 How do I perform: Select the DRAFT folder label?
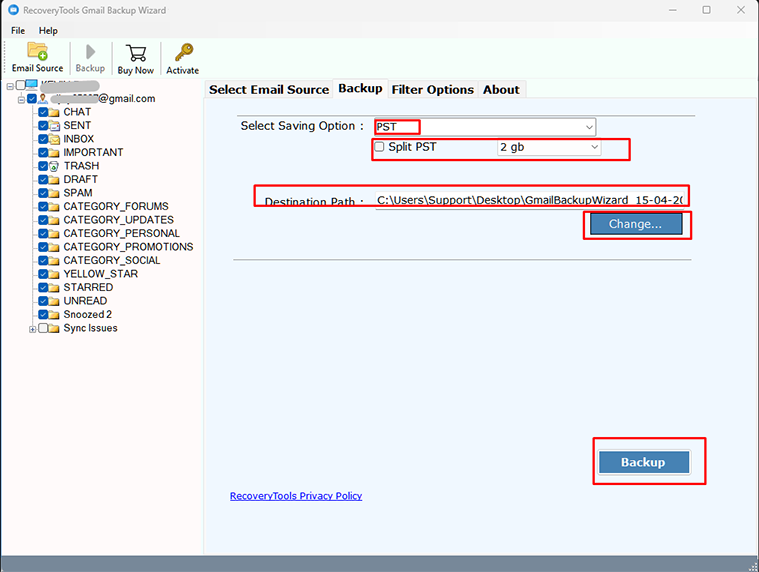pyautogui.click(x=81, y=180)
